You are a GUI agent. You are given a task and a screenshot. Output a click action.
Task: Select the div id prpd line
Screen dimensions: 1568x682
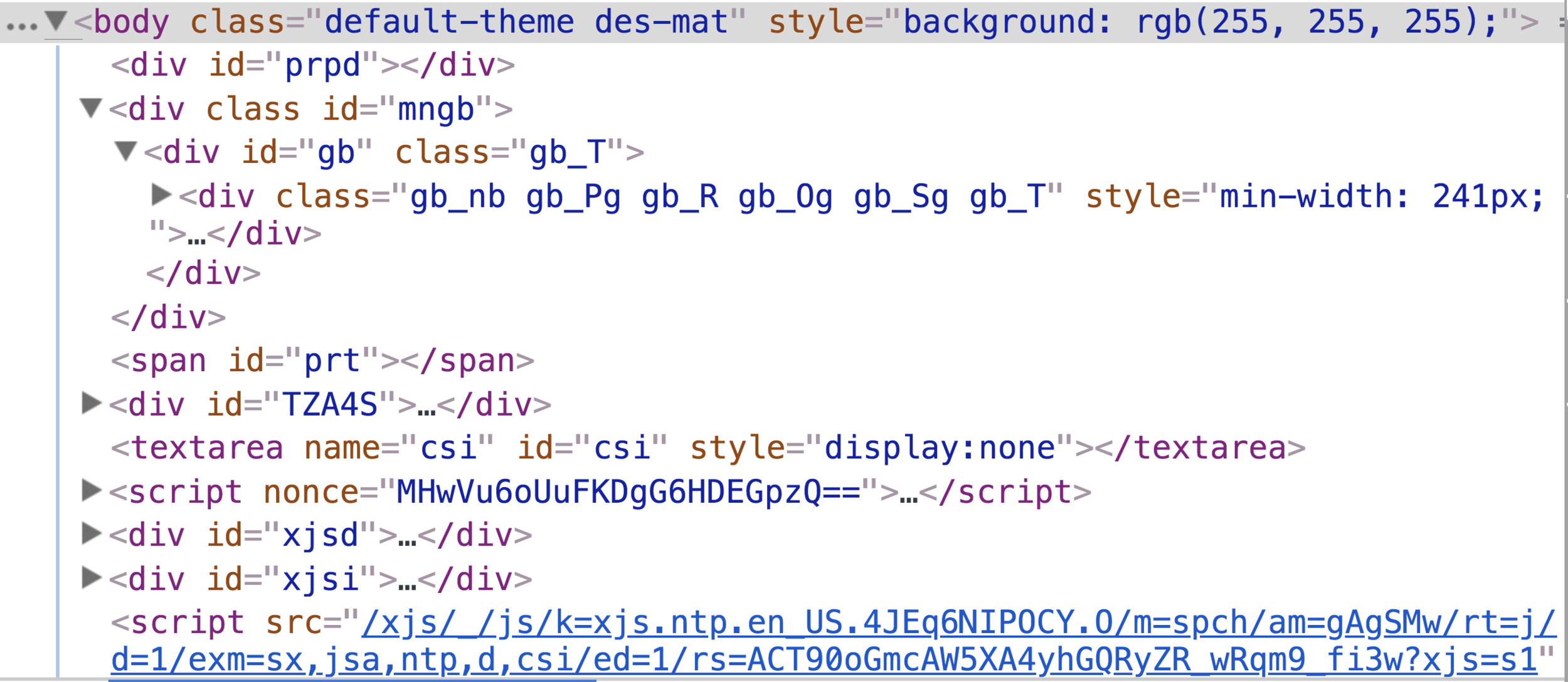point(312,65)
